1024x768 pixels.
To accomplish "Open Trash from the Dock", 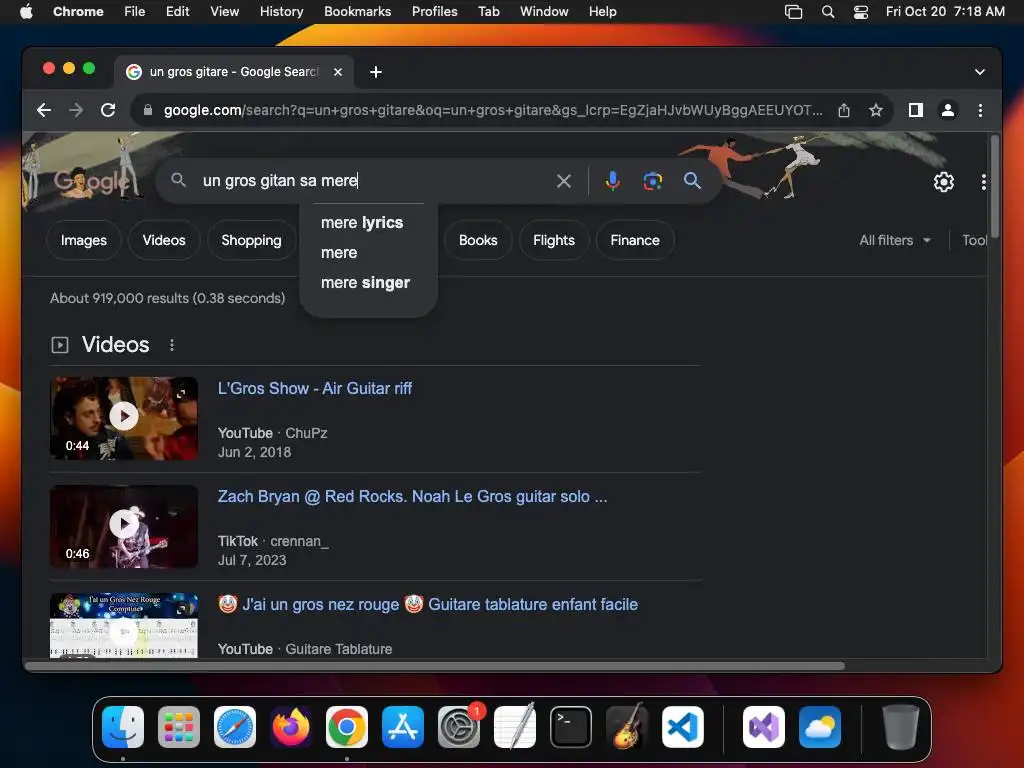I will tap(901, 727).
